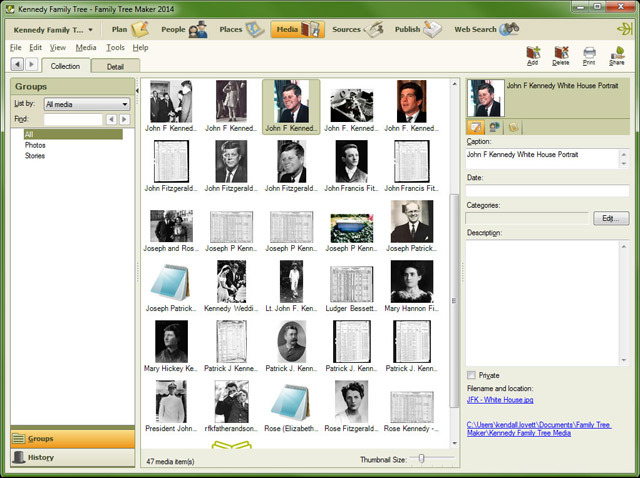Viewport: 640px width, 478px height.
Task: Switch to the Detail tab
Action: (115, 67)
